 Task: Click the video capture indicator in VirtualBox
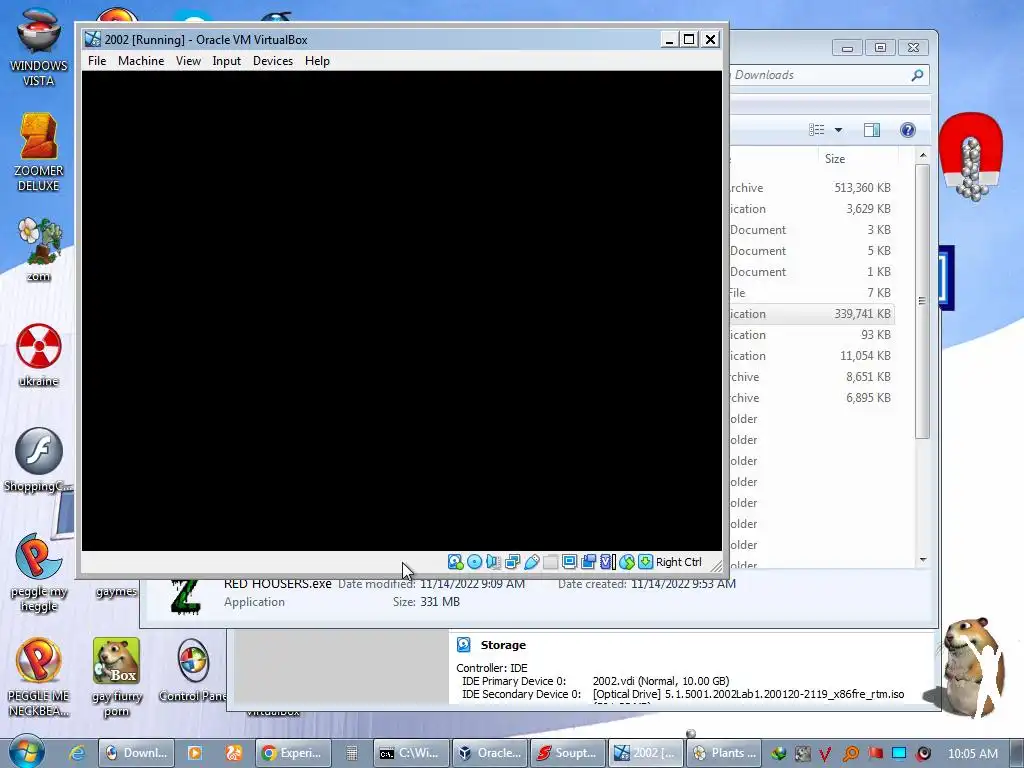tap(588, 562)
